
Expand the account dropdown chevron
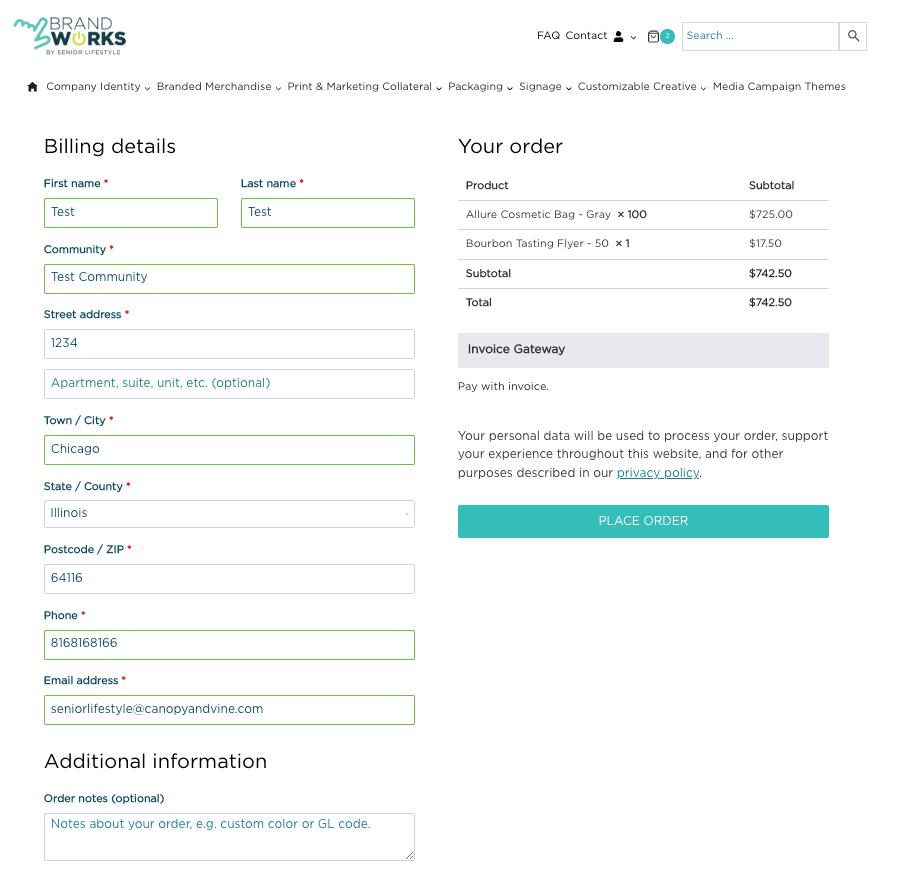[633, 38]
